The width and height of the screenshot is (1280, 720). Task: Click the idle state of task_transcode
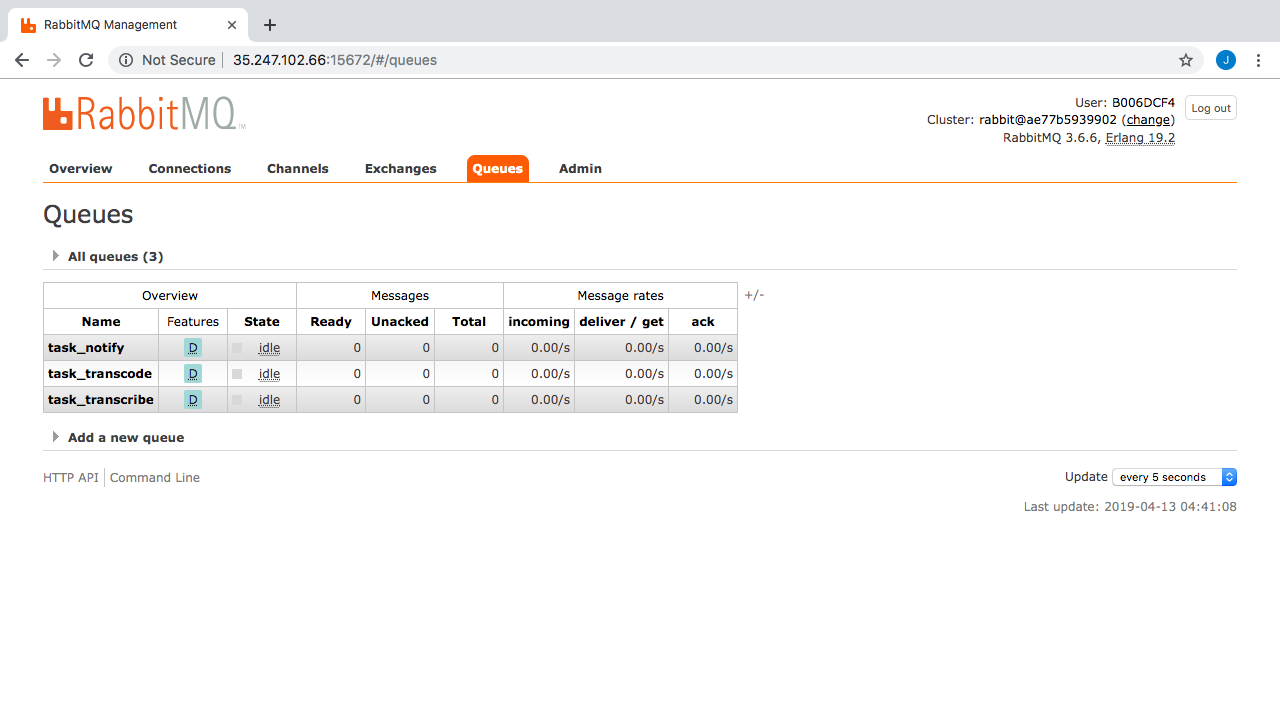click(269, 374)
